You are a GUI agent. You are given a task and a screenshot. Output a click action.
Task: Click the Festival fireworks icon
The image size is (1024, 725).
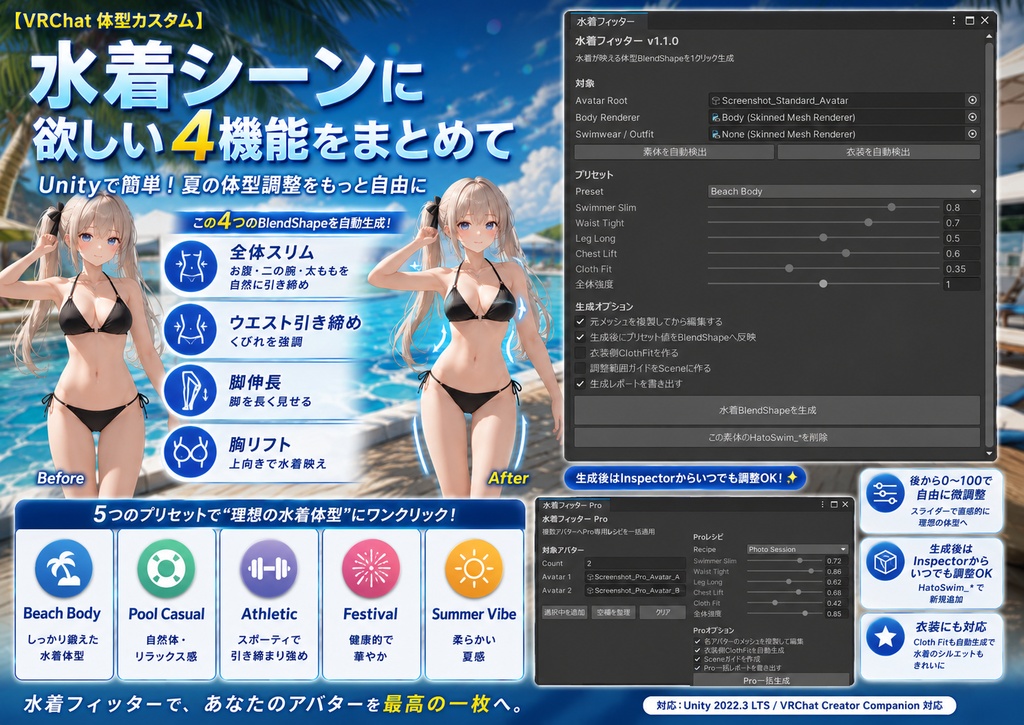click(x=371, y=568)
